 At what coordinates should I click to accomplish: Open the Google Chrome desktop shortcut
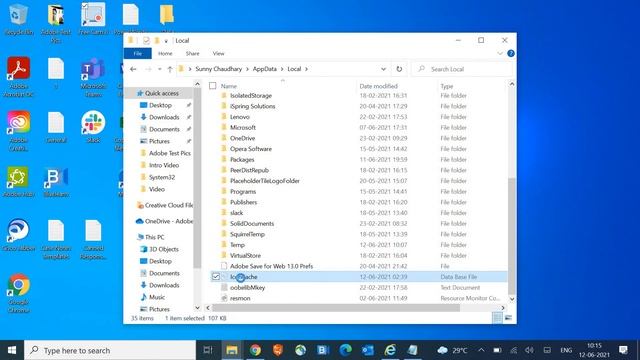click(18, 293)
